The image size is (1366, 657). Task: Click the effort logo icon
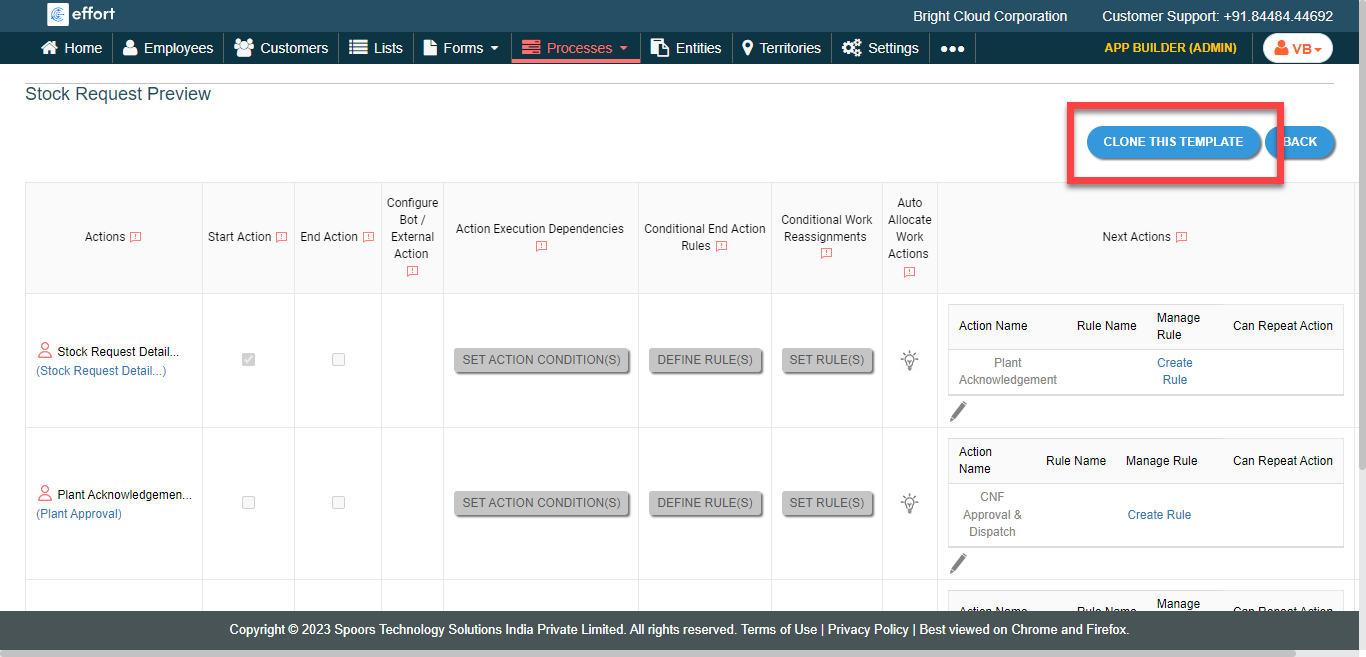pyautogui.click(x=58, y=14)
